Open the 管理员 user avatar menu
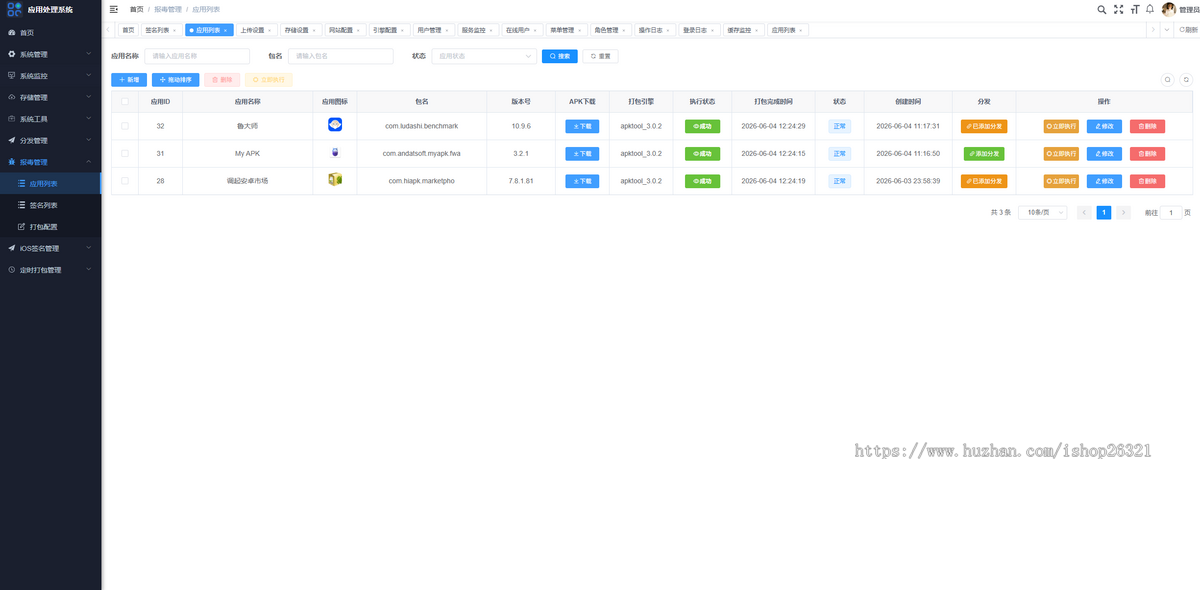Screen dimensions: 1200x590 [x=1168, y=9]
